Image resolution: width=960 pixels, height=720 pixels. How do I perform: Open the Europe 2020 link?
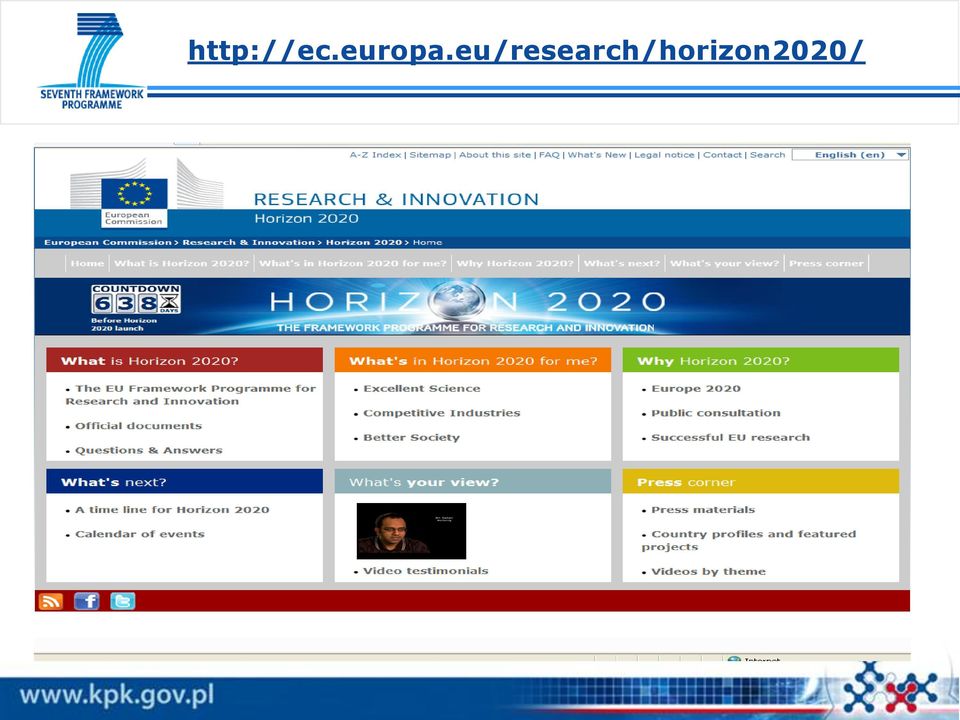pyautogui.click(x=696, y=388)
